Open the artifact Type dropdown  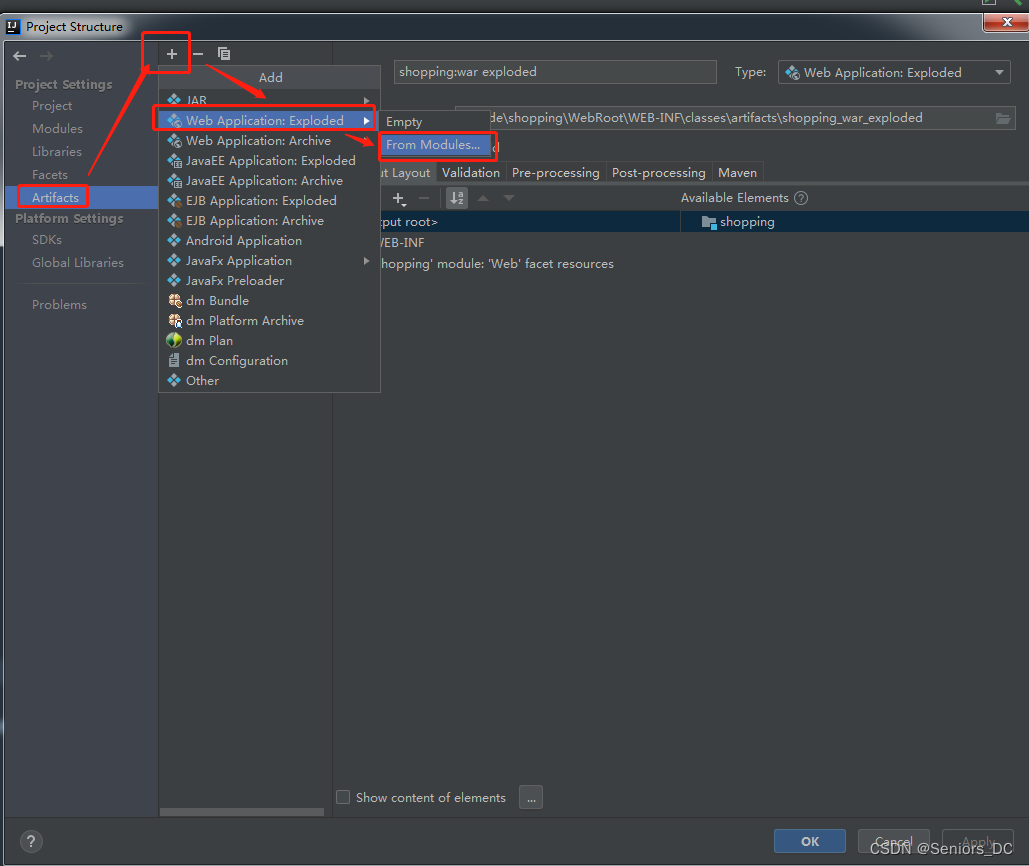pyautogui.click(x=894, y=72)
